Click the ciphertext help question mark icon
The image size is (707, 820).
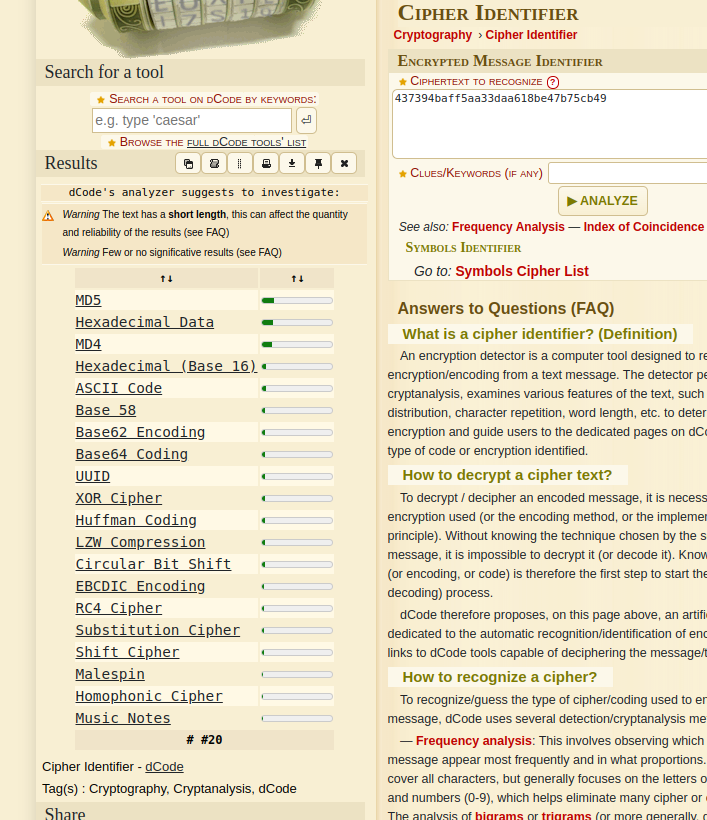(553, 82)
